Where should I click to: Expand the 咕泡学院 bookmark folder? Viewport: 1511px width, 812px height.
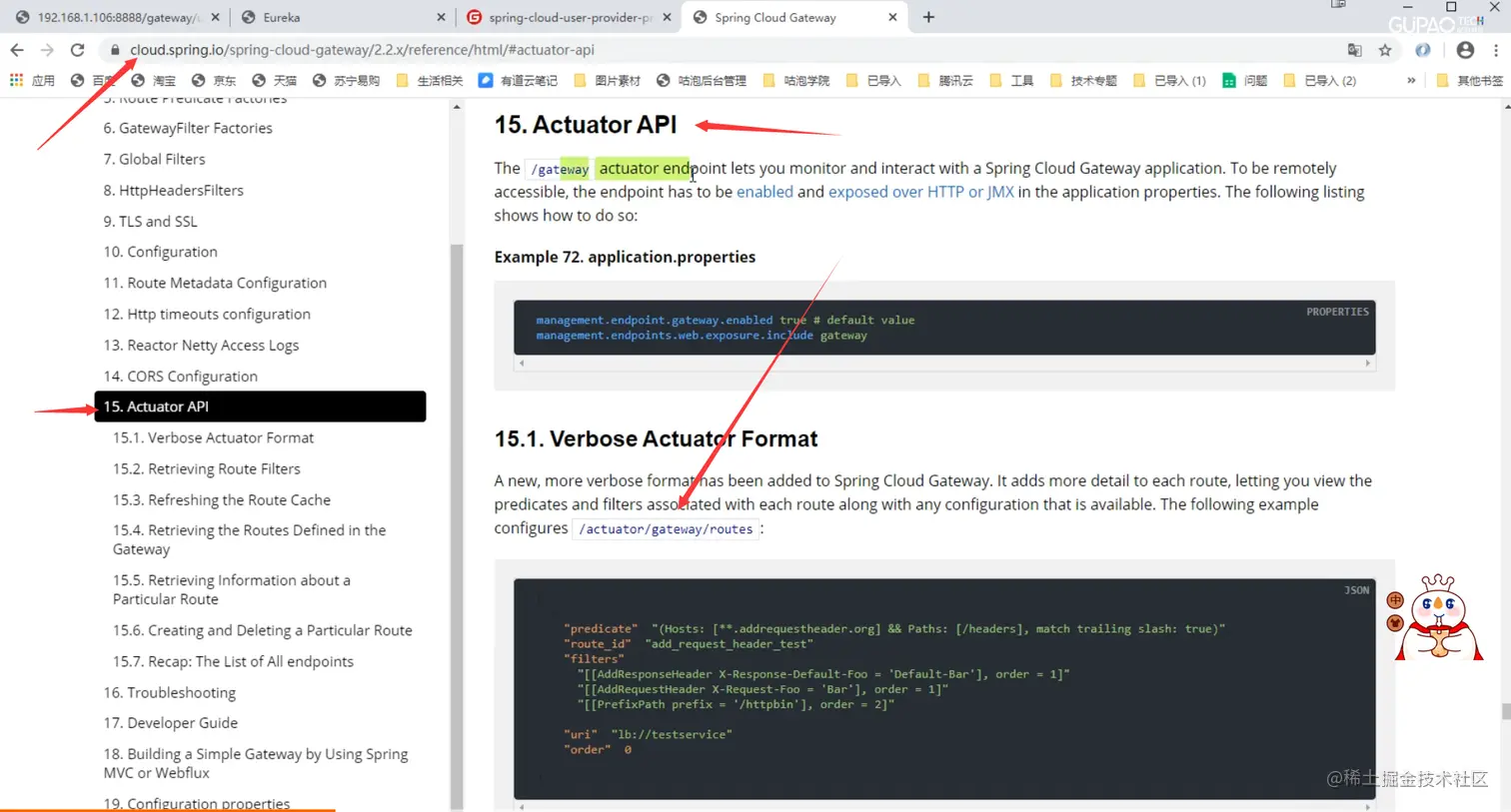[795, 81]
